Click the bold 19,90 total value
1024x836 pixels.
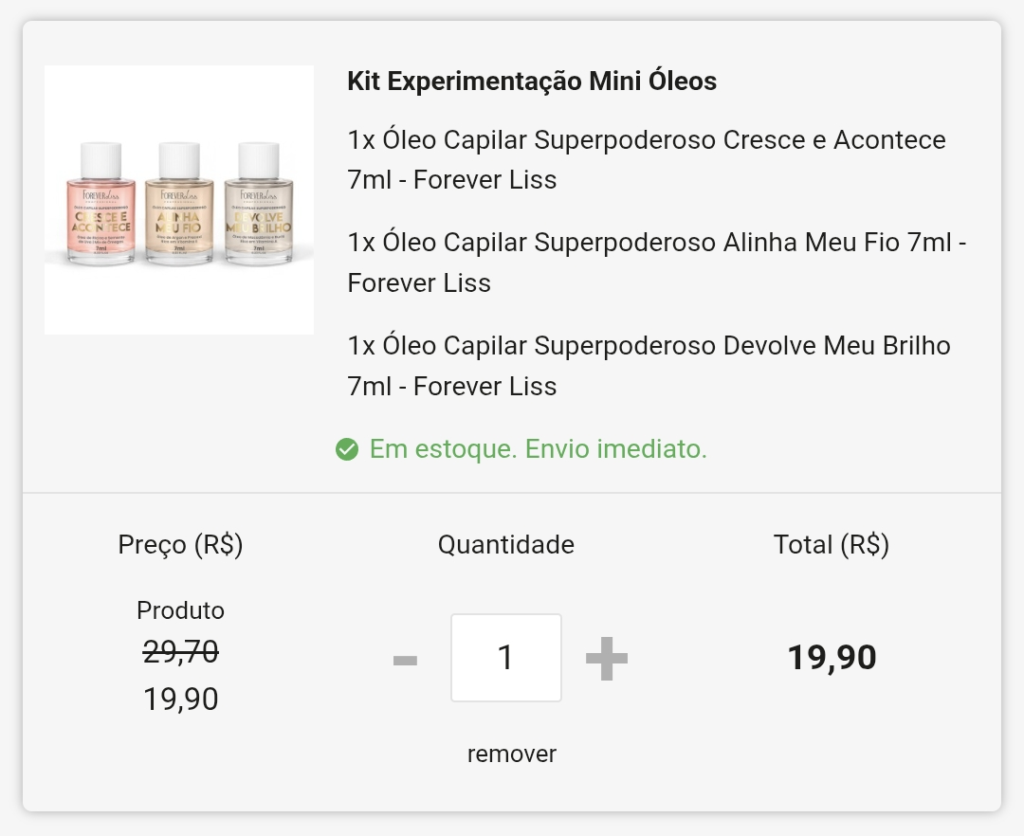831,658
